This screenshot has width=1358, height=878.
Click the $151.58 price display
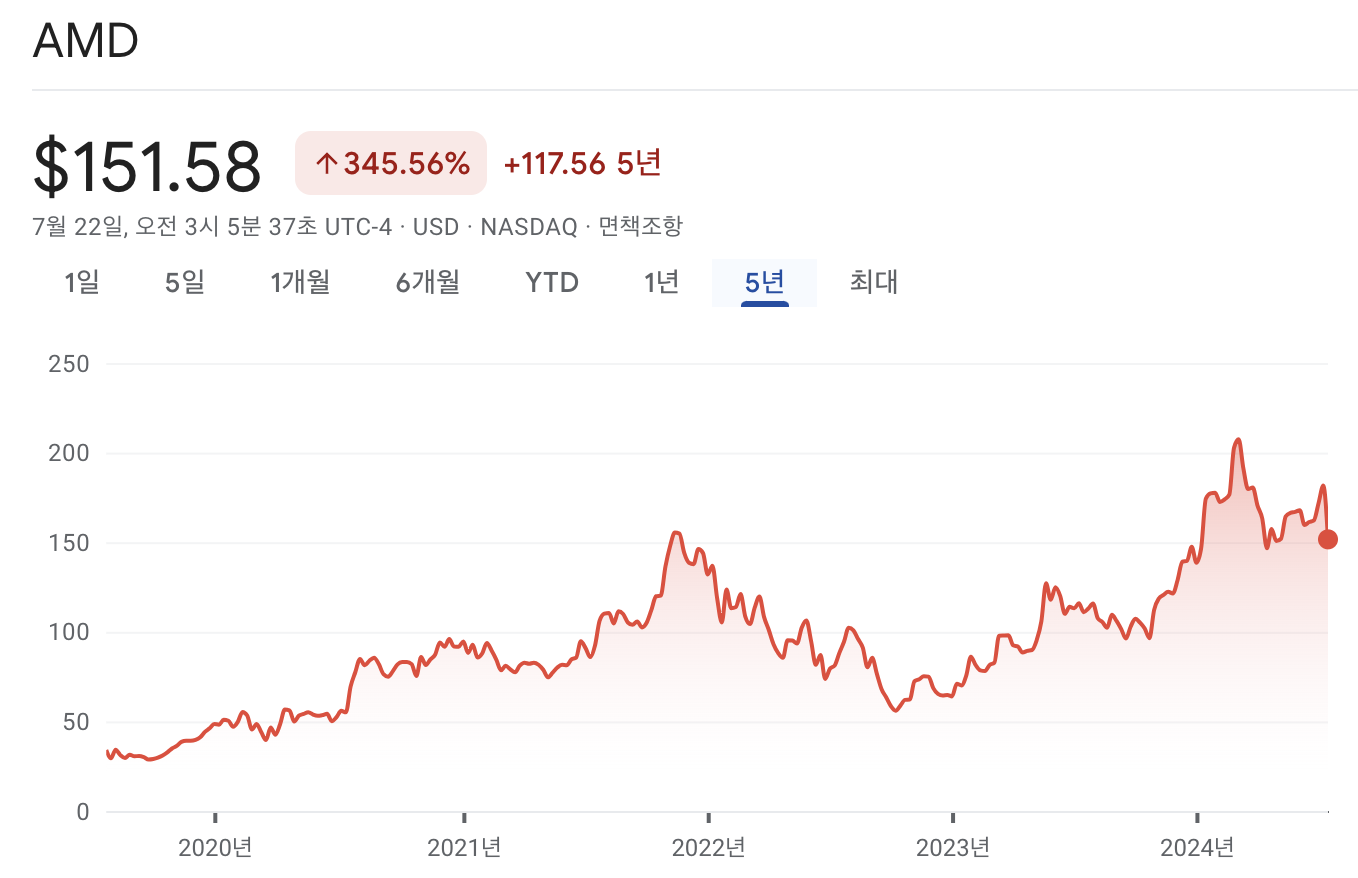pos(146,164)
